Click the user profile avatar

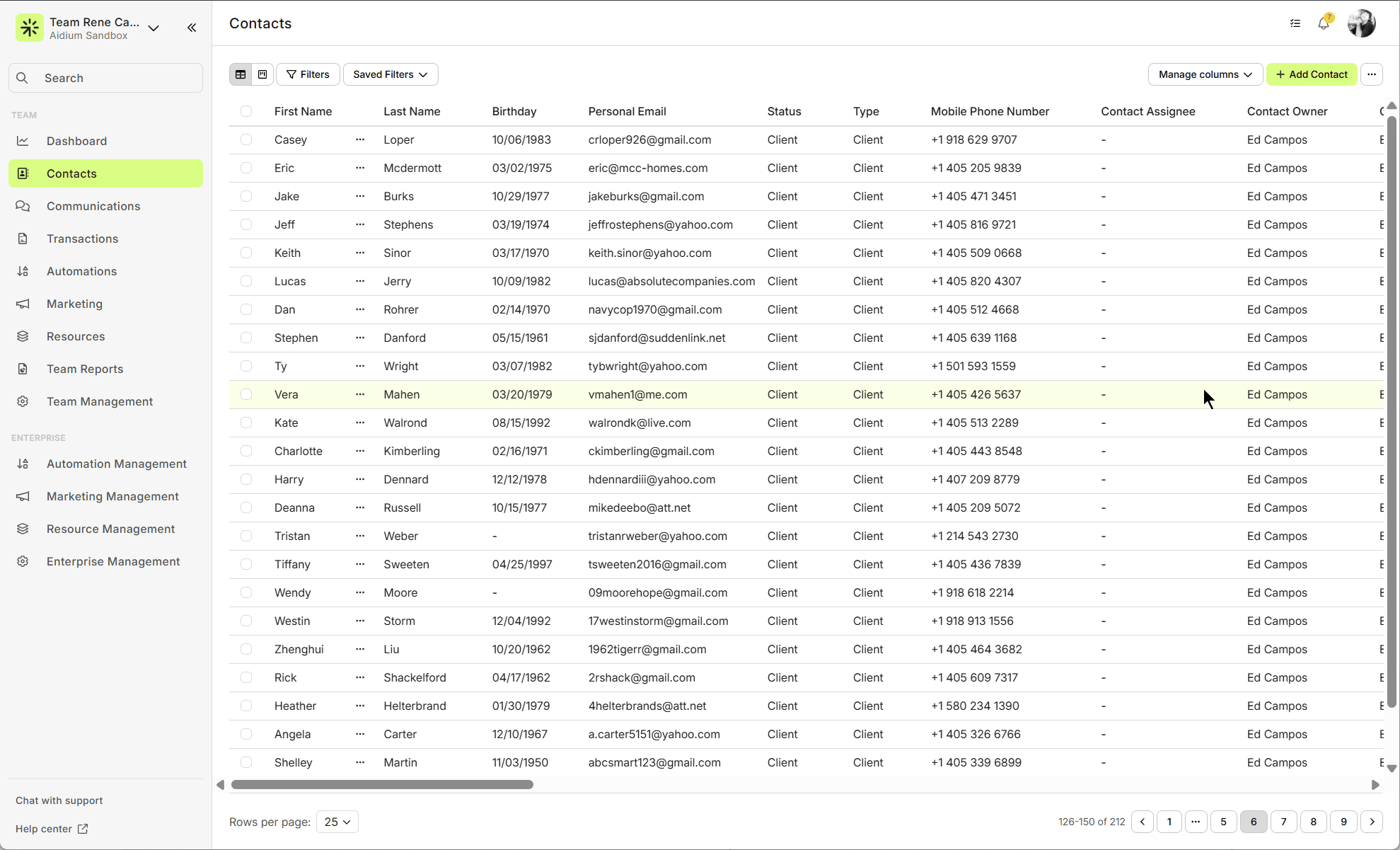[x=1361, y=23]
